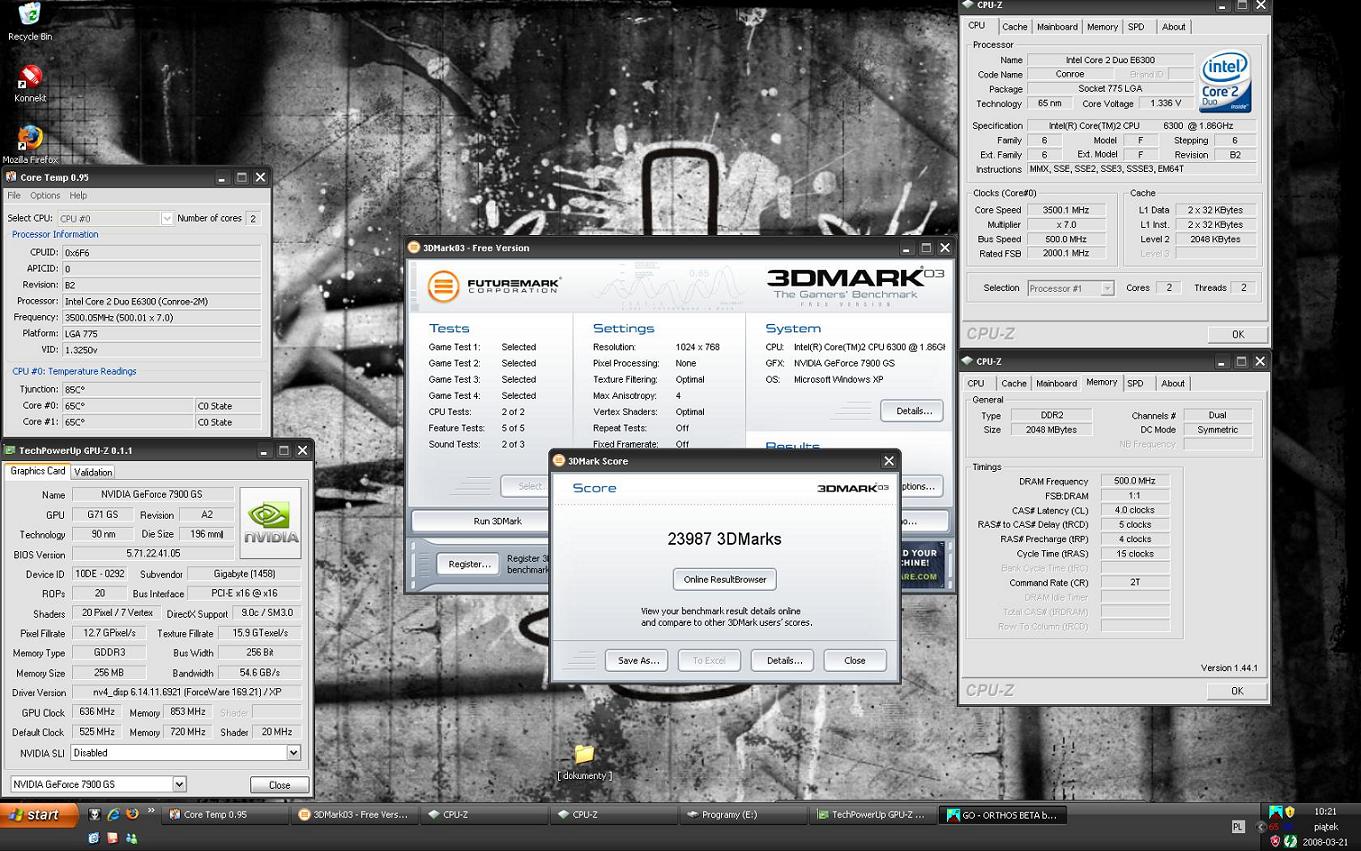Click the Tjunction value 85C in Core Temp

tap(161, 389)
